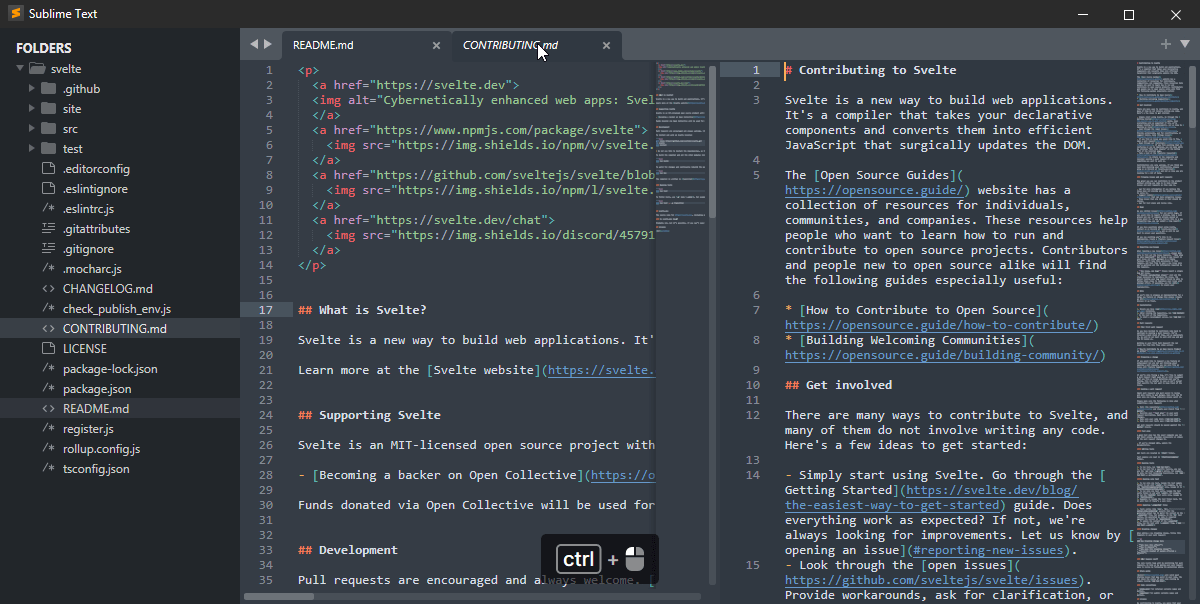Image resolution: width=1200 pixels, height=604 pixels.
Task: Click the "## Development" heading
Action: [348, 550]
